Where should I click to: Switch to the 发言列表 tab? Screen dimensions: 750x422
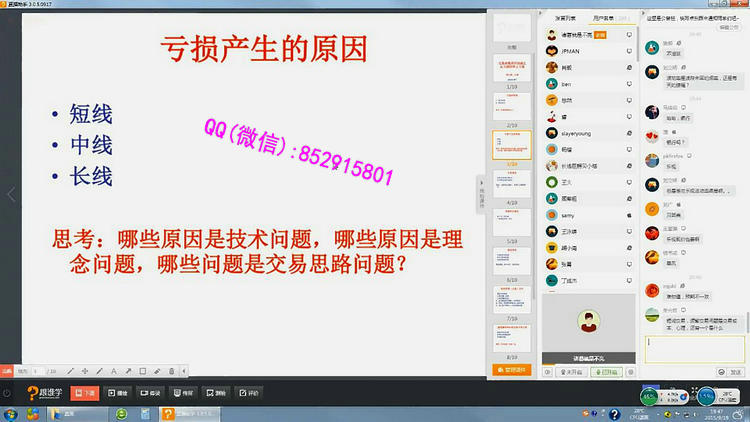565,18
